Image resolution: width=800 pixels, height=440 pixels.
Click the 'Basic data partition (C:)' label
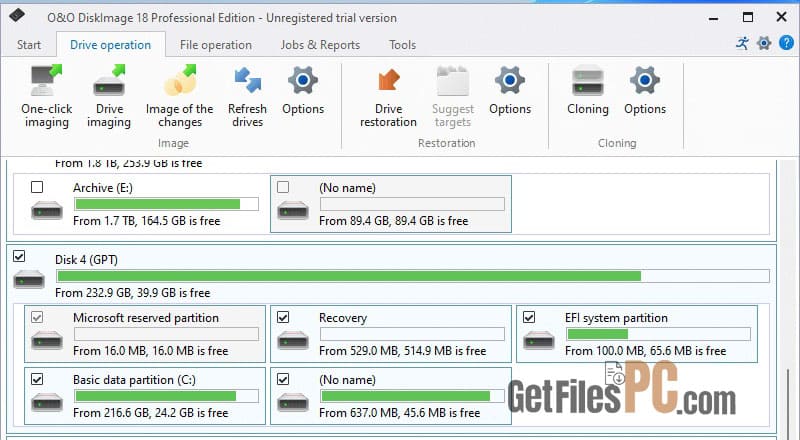(x=134, y=380)
